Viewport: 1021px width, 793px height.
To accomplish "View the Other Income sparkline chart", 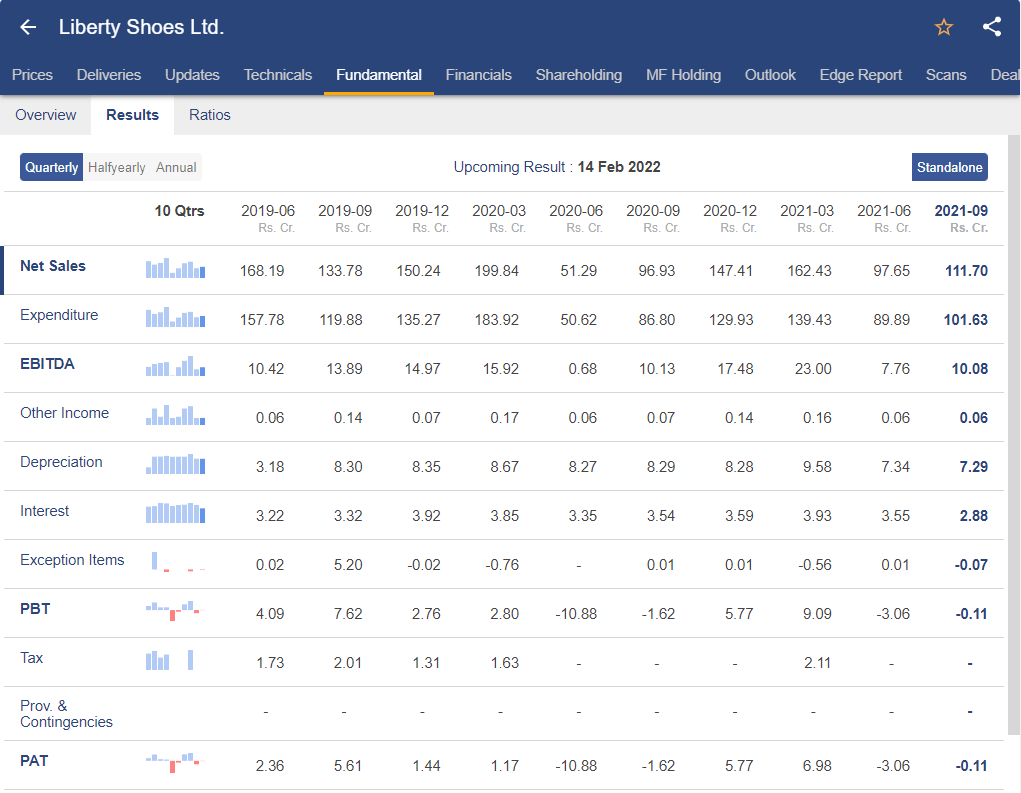I will (x=175, y=414).
